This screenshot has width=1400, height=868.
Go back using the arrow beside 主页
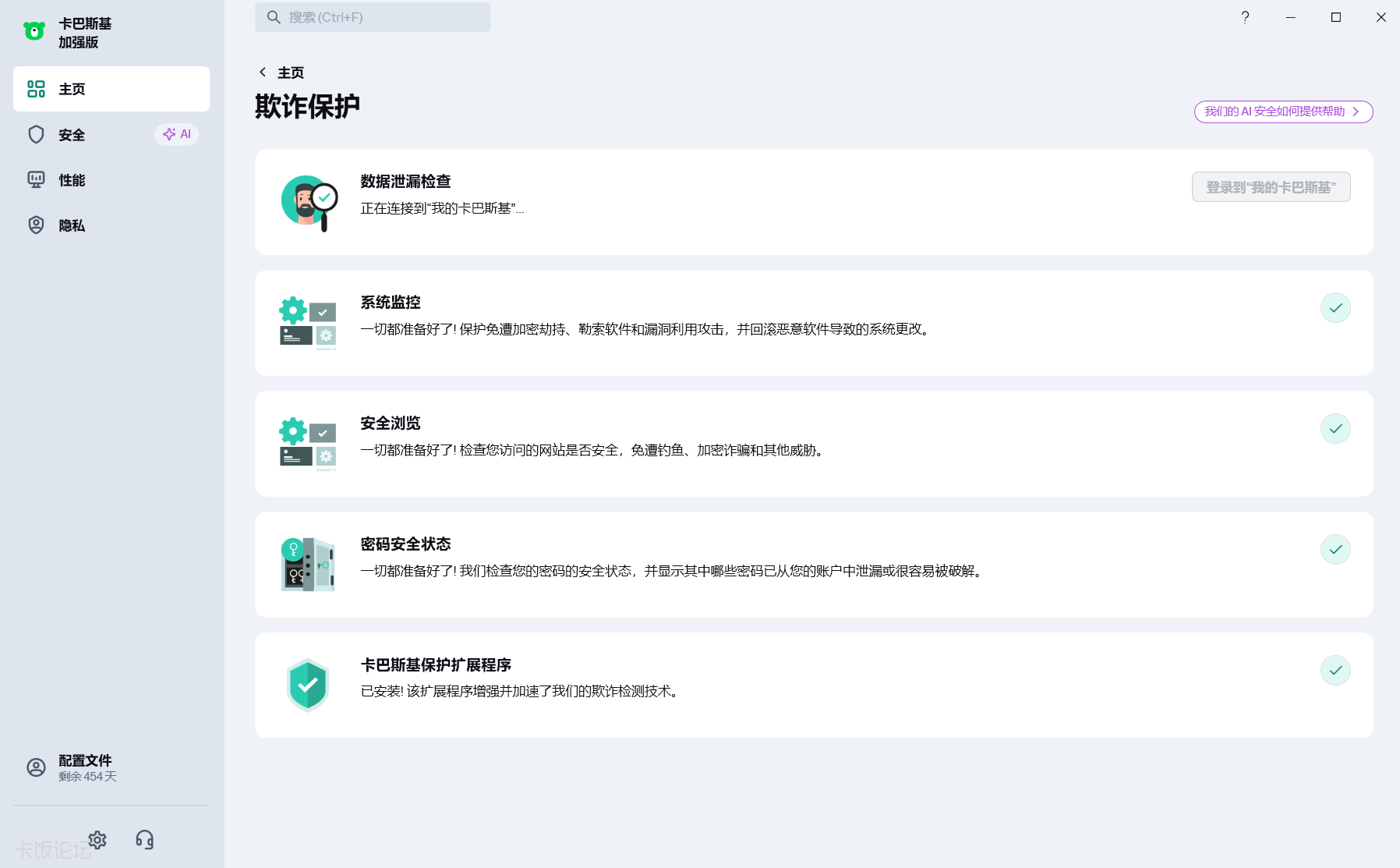(x=263, y=73)
